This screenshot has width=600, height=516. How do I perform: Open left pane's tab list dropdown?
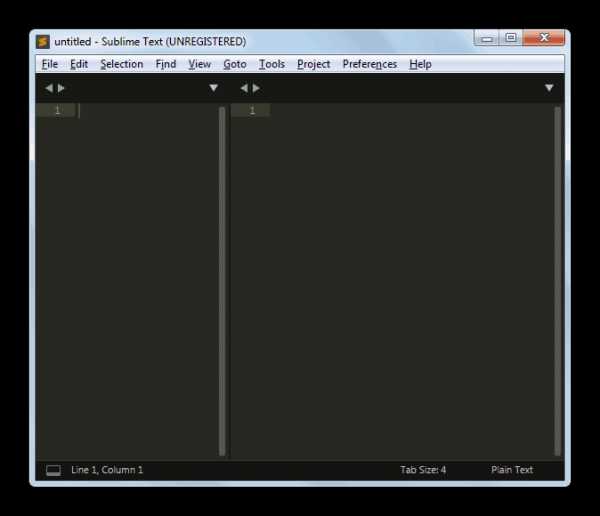(214, 88)
